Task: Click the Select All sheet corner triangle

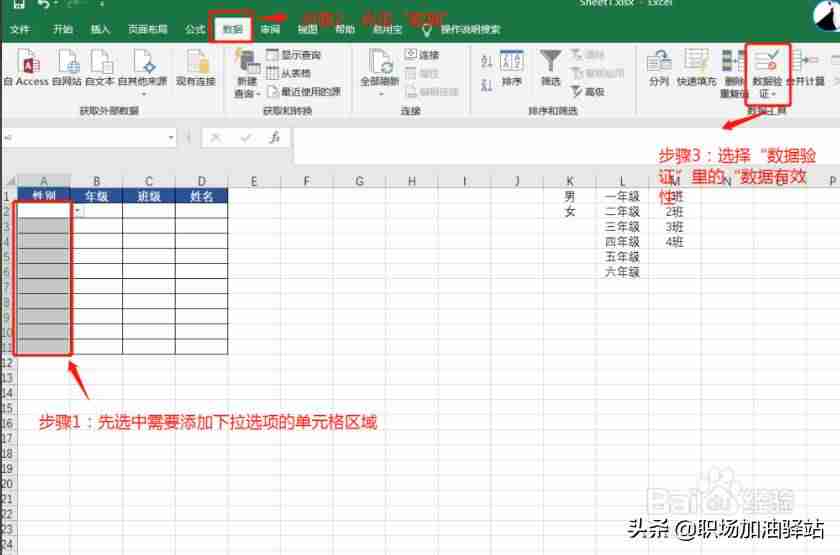Action: (10, 181)
